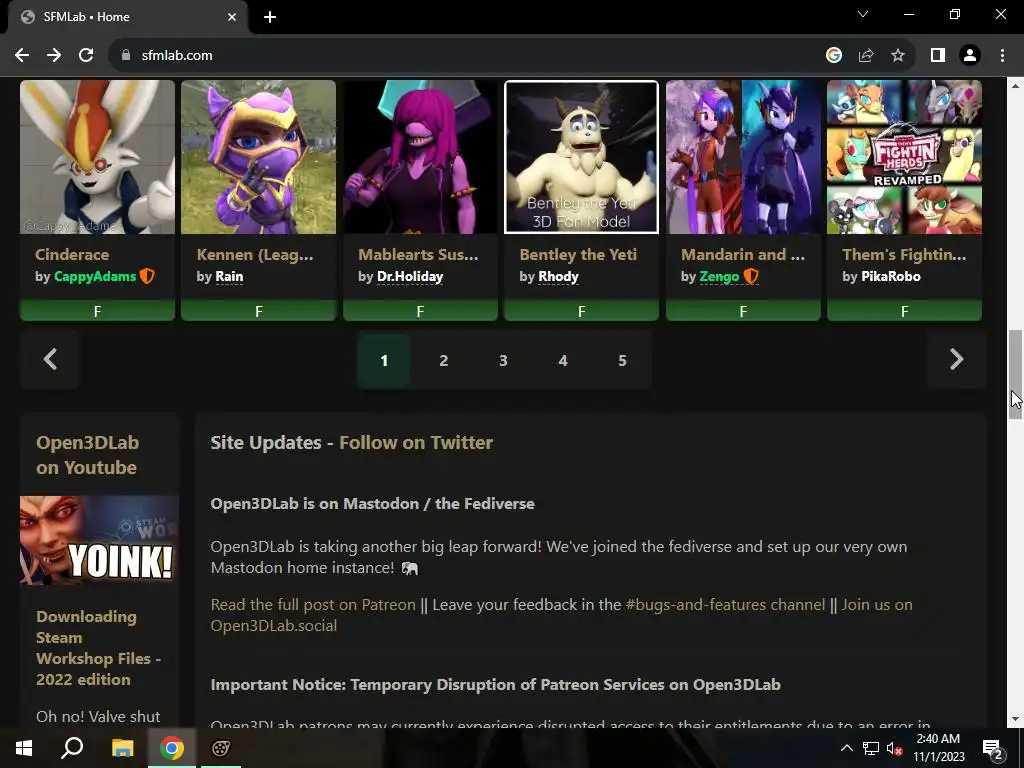The width and height of the screenshot is (1024, 768).
Task: Open the Cinderace title link
Action: click(x=72, y=255)
